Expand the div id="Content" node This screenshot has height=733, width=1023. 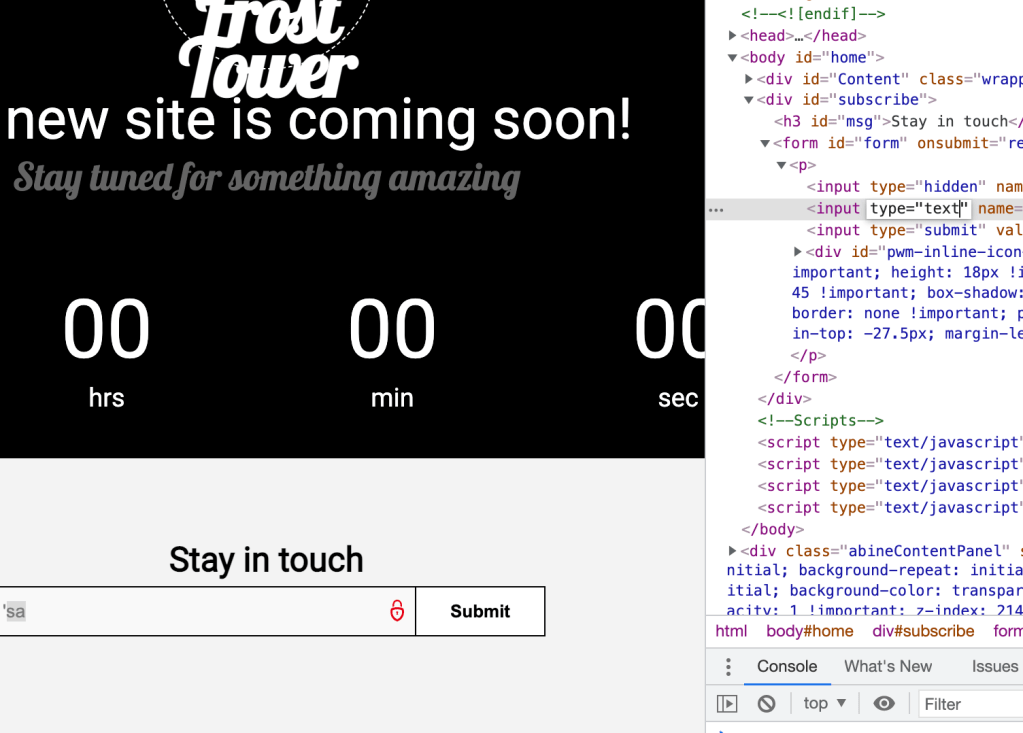749,79
